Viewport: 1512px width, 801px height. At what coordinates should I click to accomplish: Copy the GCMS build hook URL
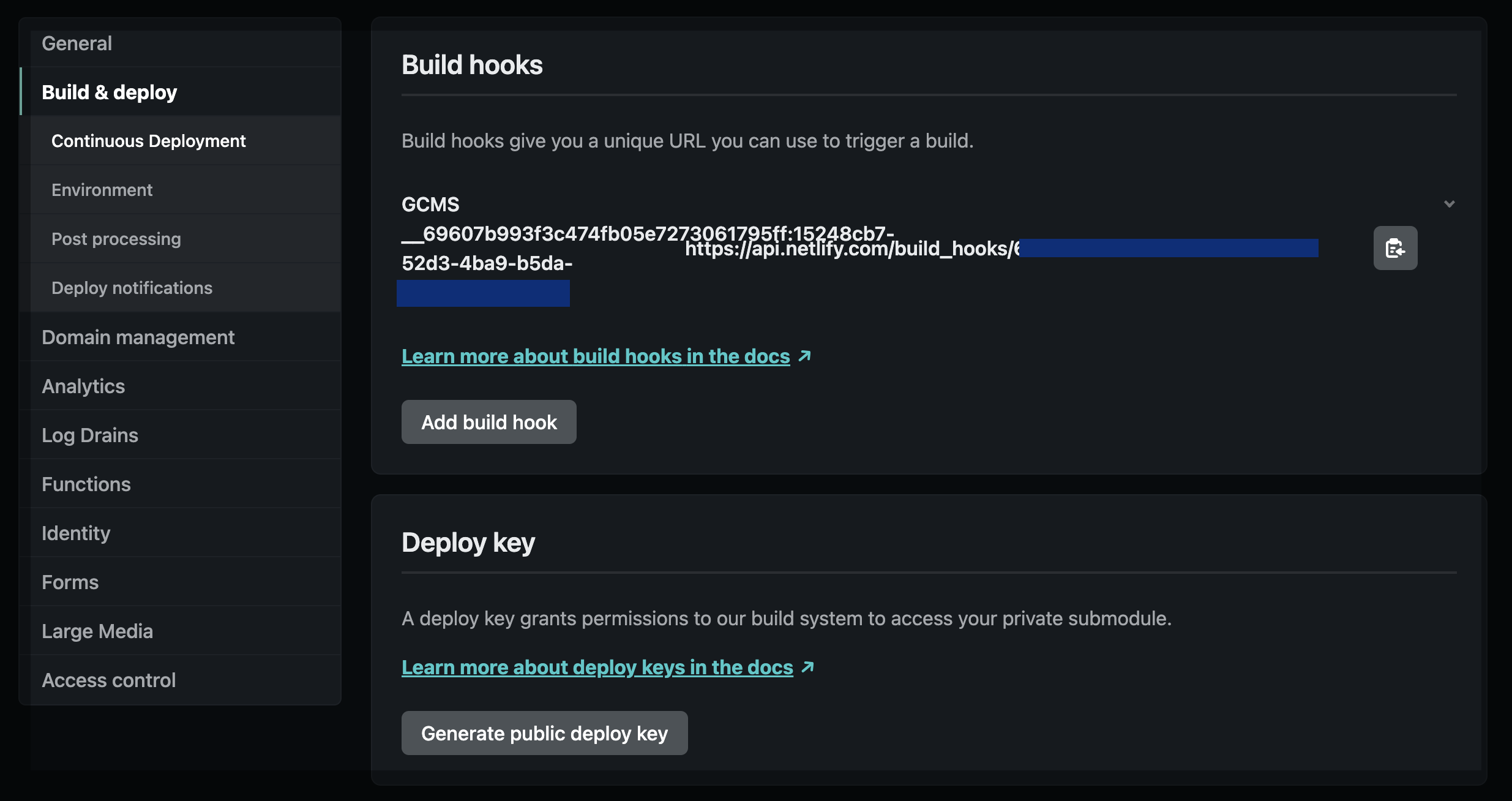[1396, 248]
